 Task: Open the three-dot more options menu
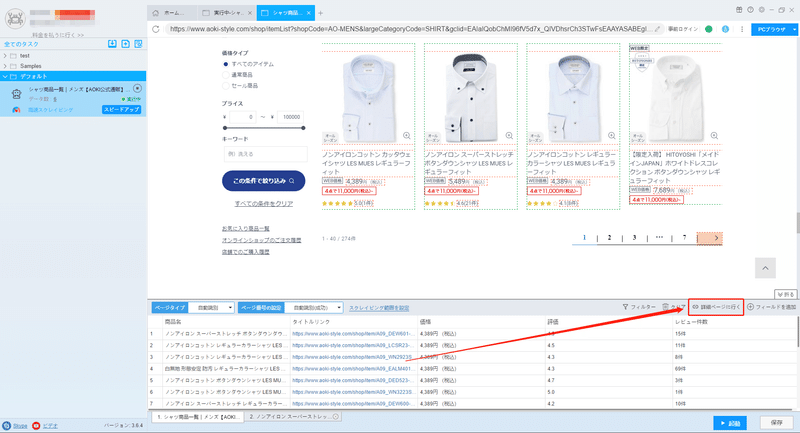[742, 29]
